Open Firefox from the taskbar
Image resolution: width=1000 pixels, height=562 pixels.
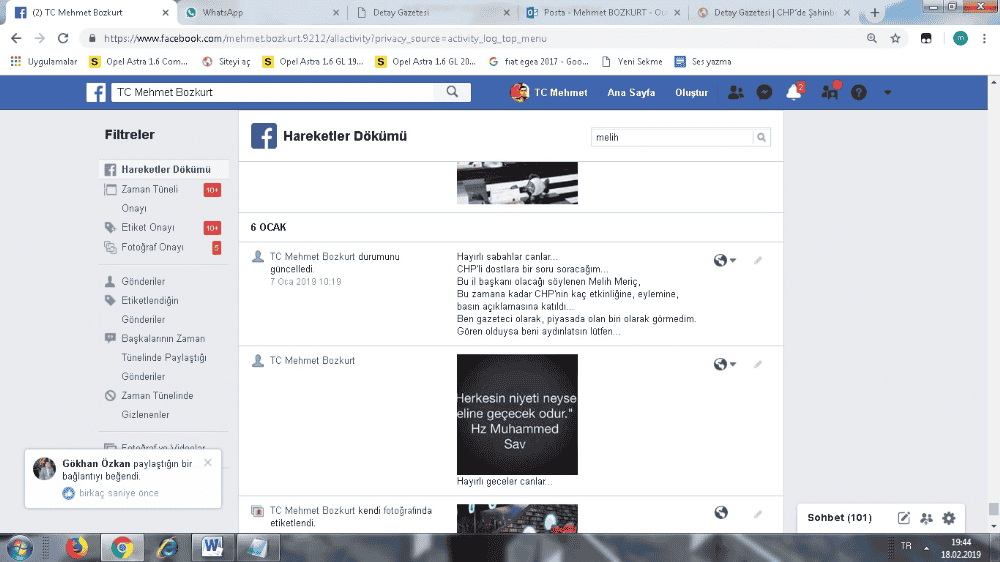pyautogui.click(x=77, y=548)
